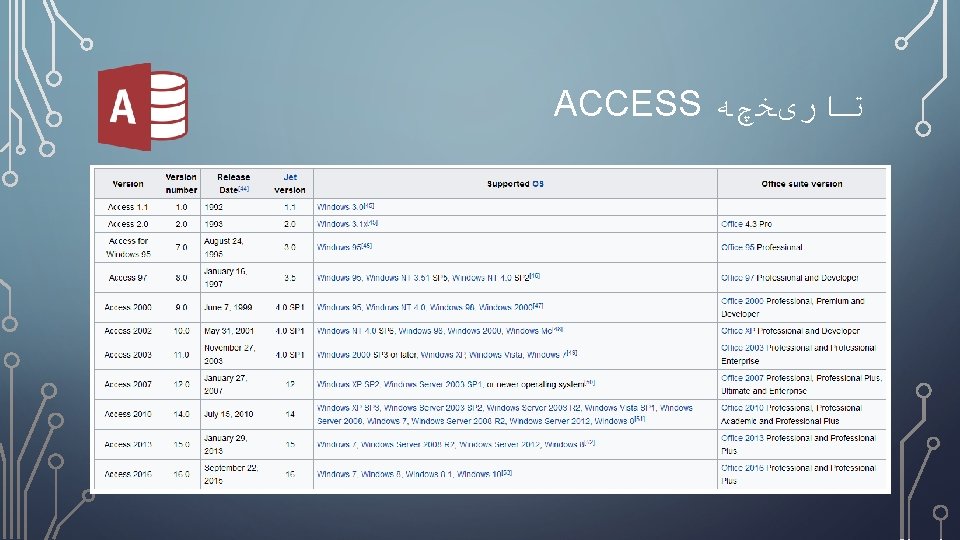
Task: Select the Access for Windows 95 cell
Action: point(128,247)
